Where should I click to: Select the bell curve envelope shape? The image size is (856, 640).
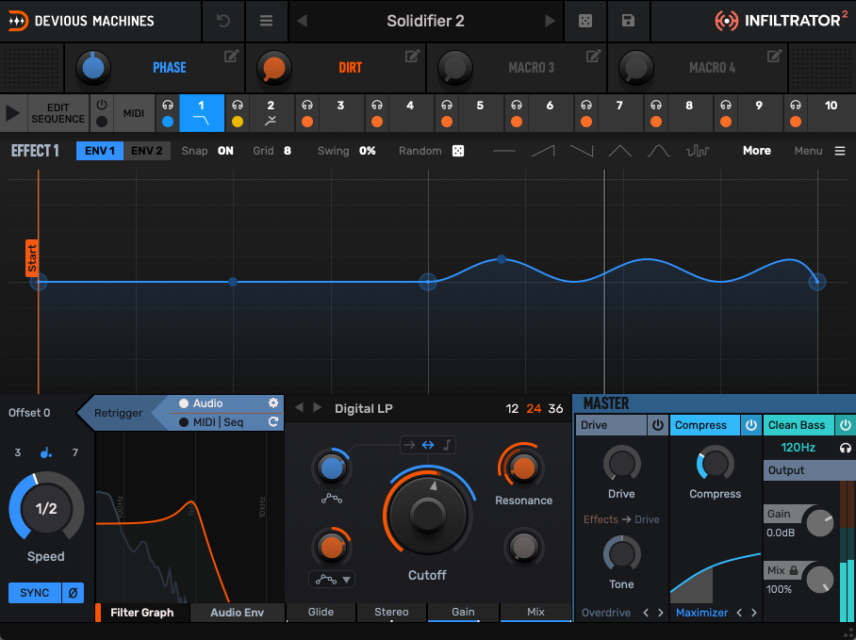659,151
